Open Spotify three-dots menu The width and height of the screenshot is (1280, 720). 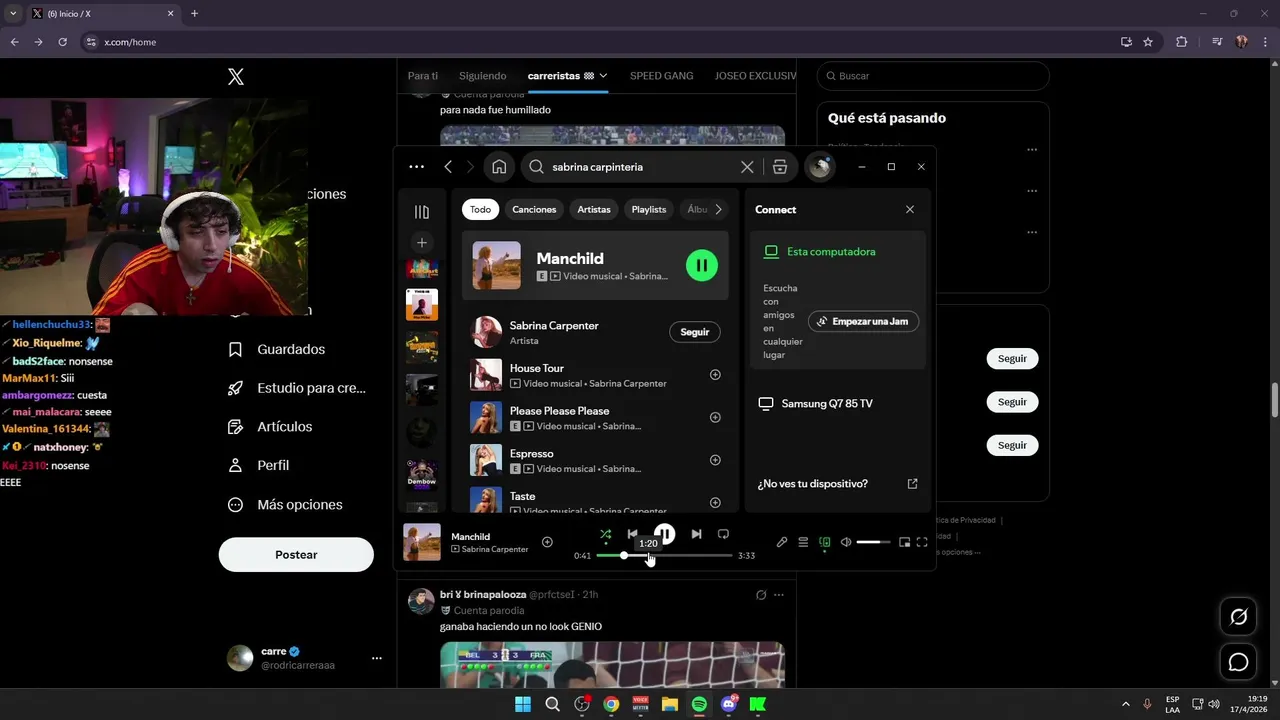(x=417, y=167)
